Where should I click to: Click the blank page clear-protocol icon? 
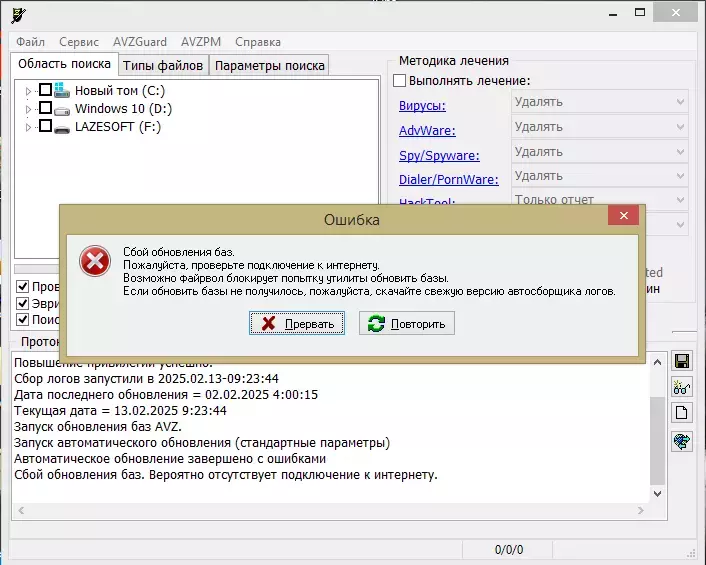point(682,413)
